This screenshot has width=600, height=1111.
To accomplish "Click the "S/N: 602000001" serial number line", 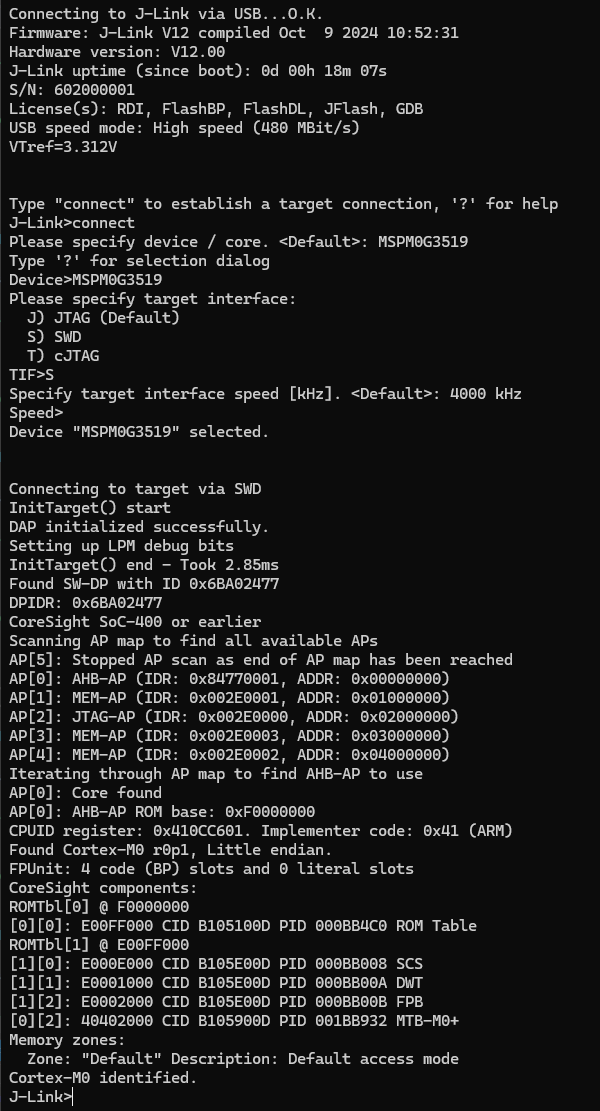I will click(80, 90).
